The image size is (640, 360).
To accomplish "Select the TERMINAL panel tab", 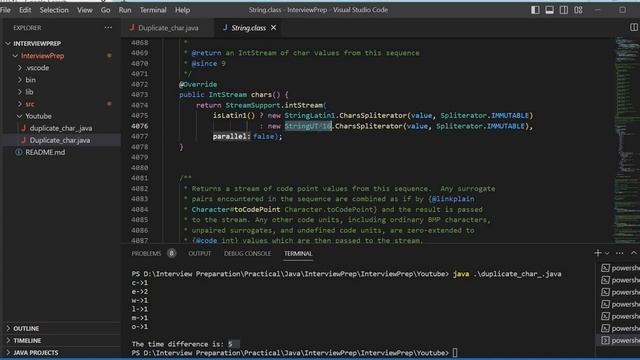I will (298, 253).
